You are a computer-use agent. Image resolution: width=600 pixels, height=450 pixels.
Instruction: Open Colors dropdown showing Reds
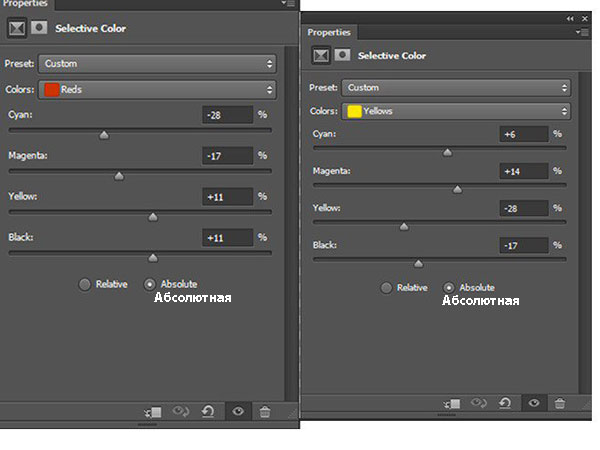tap(157, 90)
